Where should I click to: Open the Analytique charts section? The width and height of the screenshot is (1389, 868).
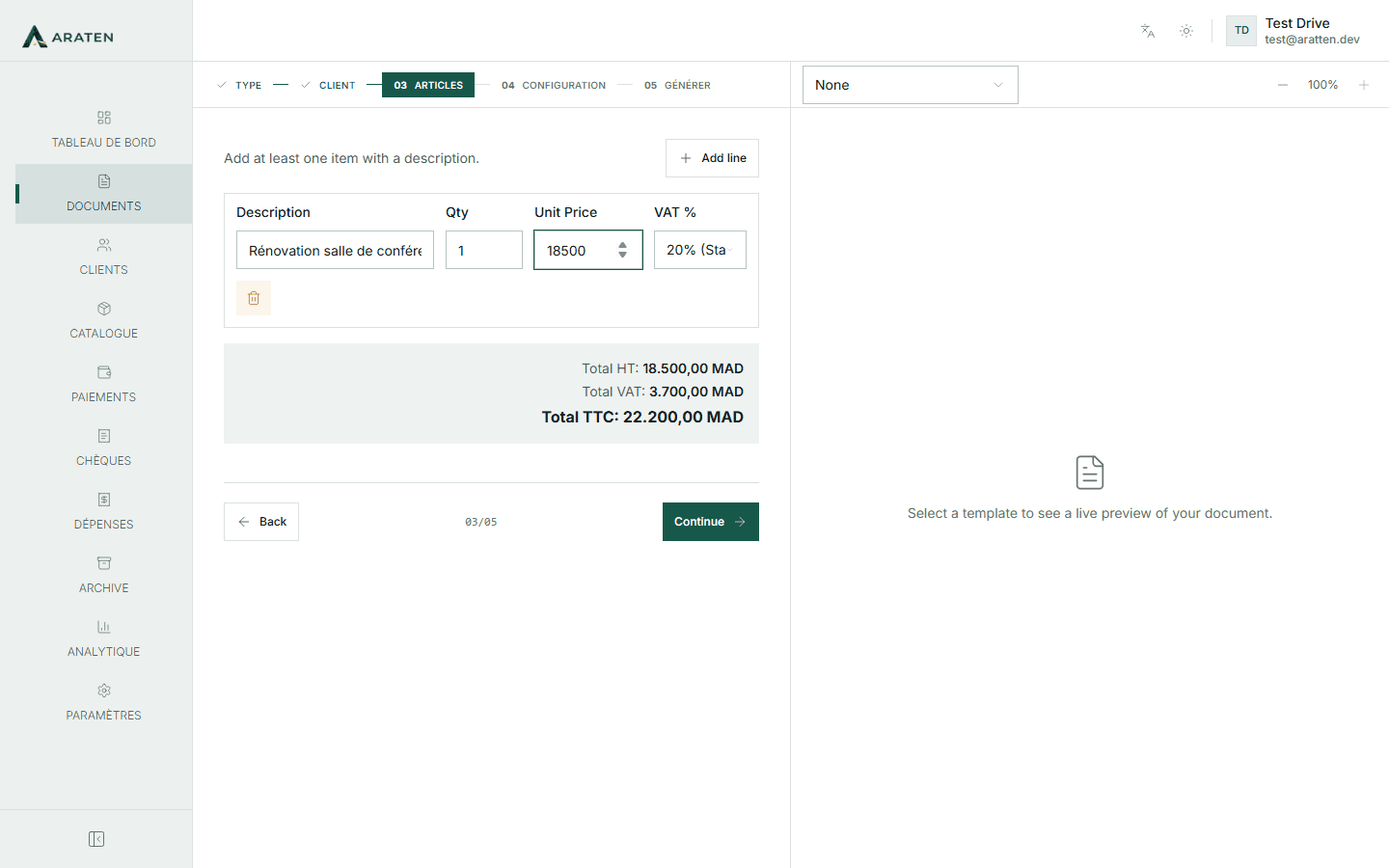(x=103, y=639)
